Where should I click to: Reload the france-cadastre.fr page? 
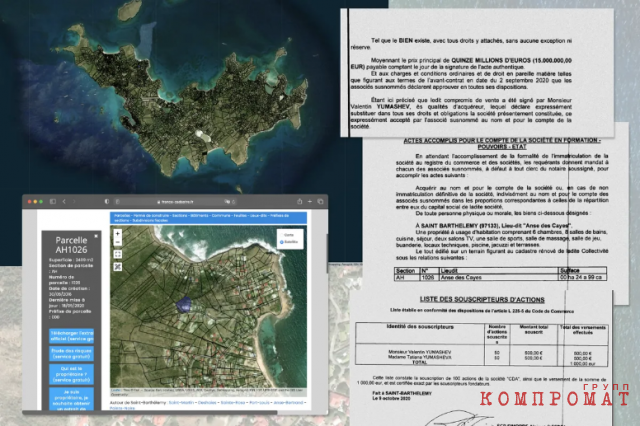click(x=233, y=202)
